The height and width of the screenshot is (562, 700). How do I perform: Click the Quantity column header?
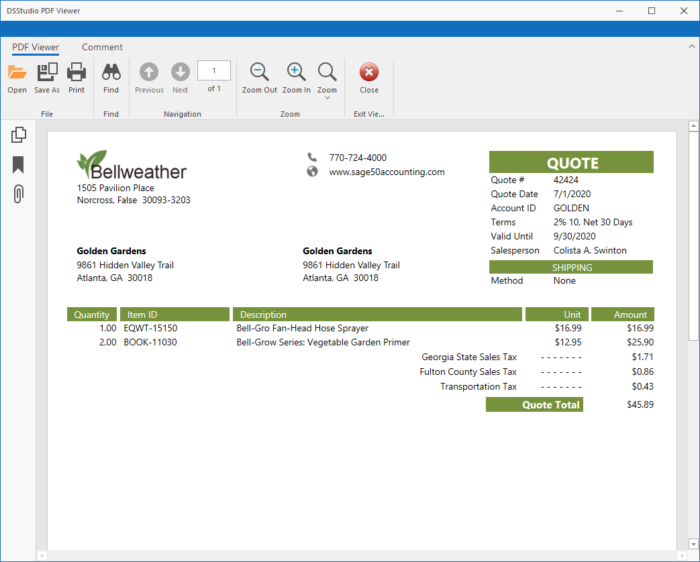tap(92, 314)
